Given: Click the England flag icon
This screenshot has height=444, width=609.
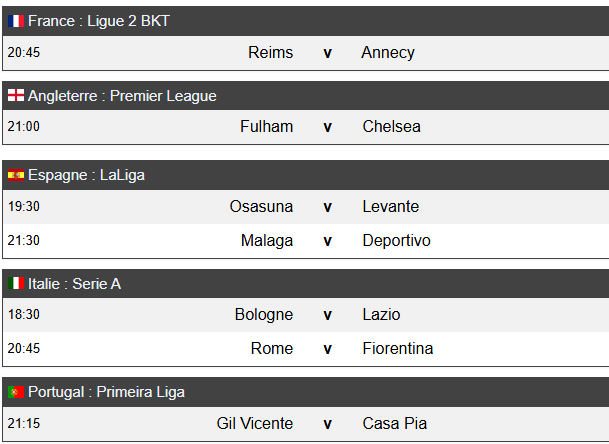Looking at the screenshot, I should (16, 95).
